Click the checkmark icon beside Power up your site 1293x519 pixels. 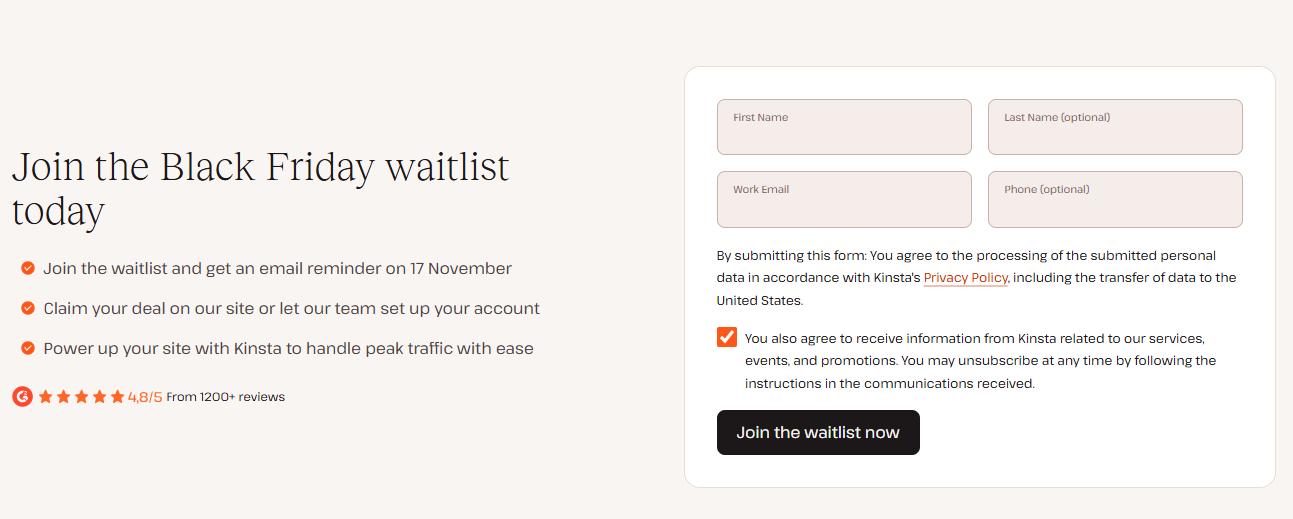point(28,348)
